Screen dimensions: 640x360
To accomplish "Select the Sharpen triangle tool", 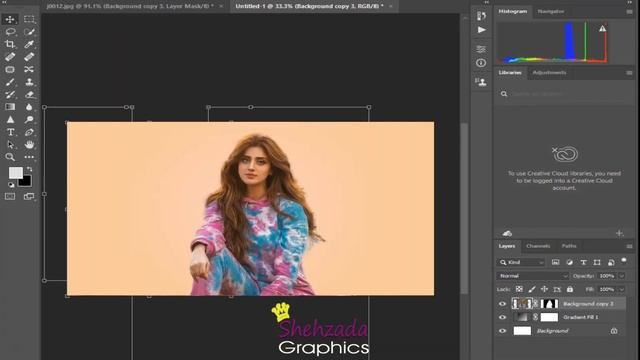I will point(10,120).
